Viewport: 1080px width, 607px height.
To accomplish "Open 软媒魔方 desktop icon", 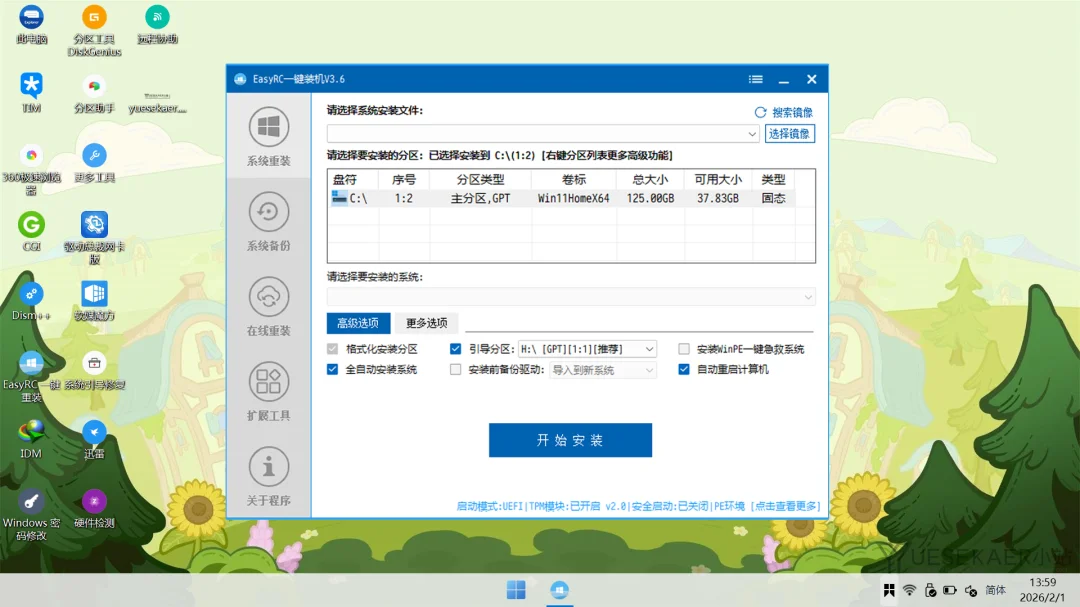I will (x=94, y=301).
